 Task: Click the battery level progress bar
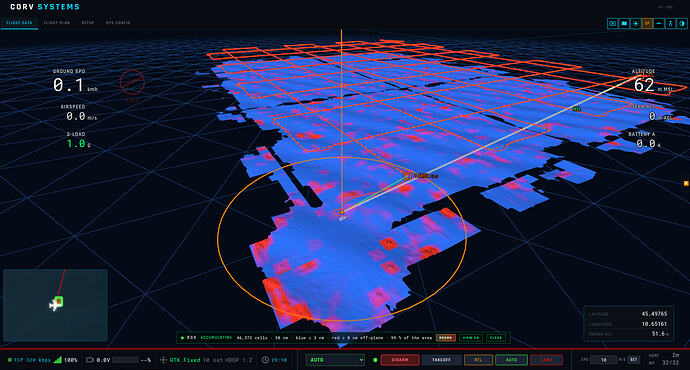125,360
